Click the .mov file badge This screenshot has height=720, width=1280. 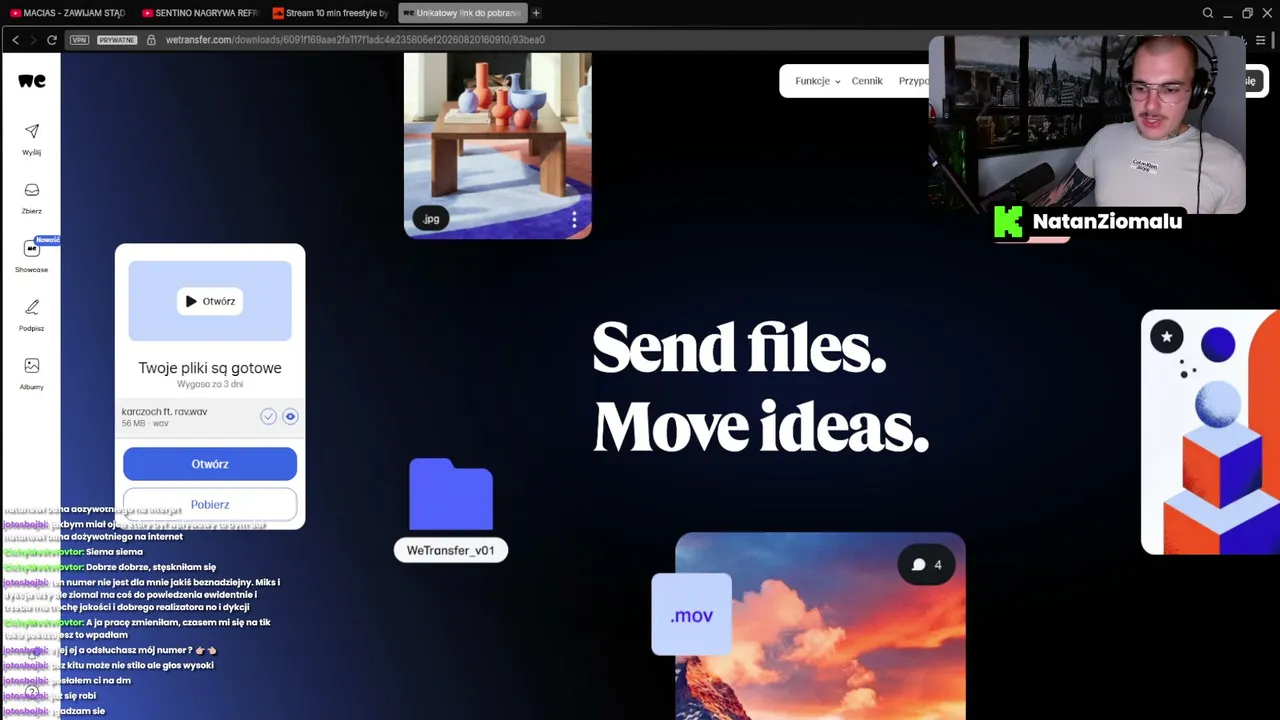[691, 615]
